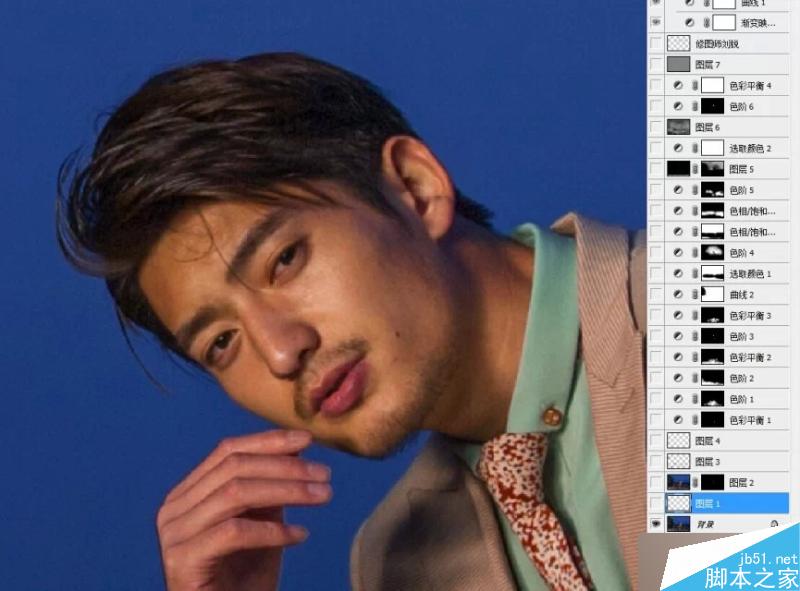The height and width of the screenshot is (591, 800).
Task: Click the adjustment icon of 色阶 2 layer
Action: pyautogui.click(x=678, y=378)
